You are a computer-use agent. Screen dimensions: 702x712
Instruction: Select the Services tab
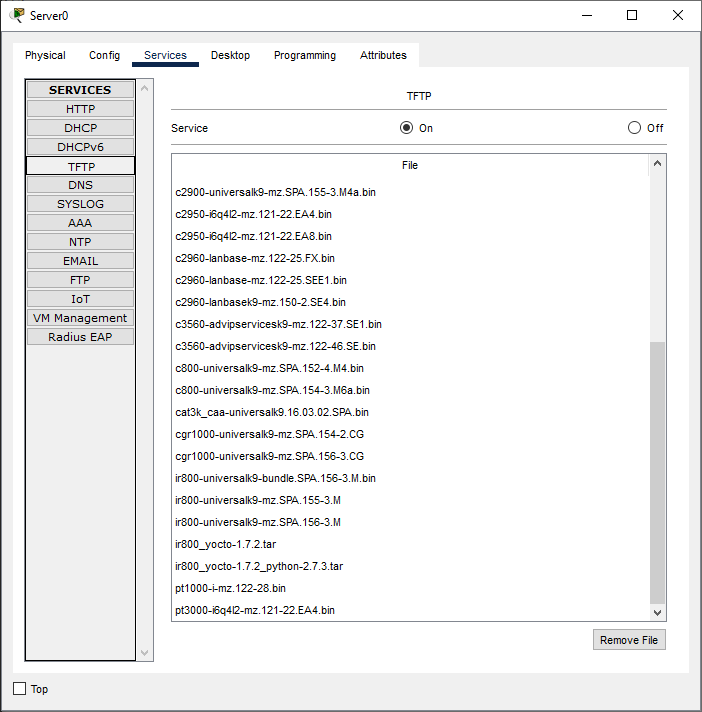165,55
